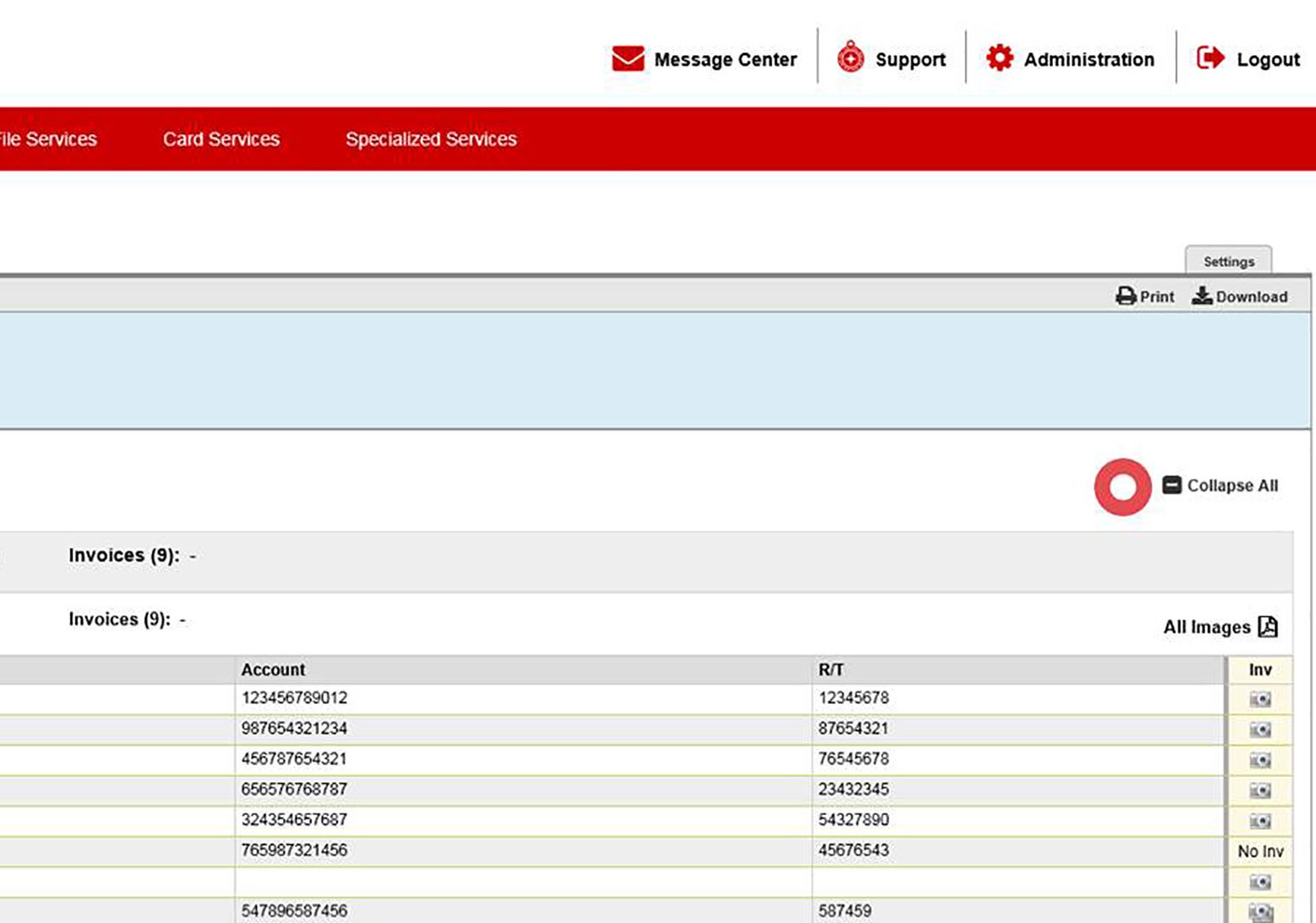Viewport: 1316px width, 923px height.
Task: Toggle the gray bold Invoices (9) header
Action: click(124, 555)
